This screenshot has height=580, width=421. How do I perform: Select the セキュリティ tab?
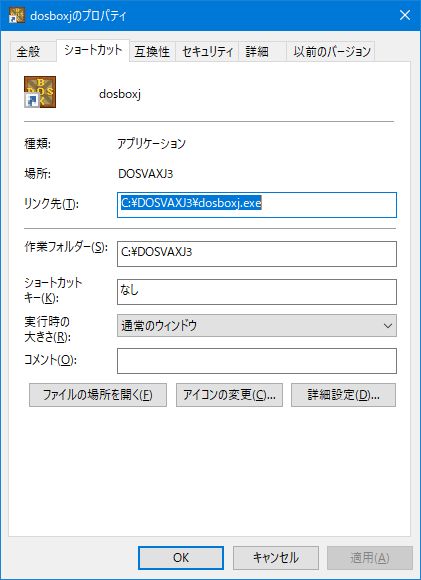coord(207,52)
